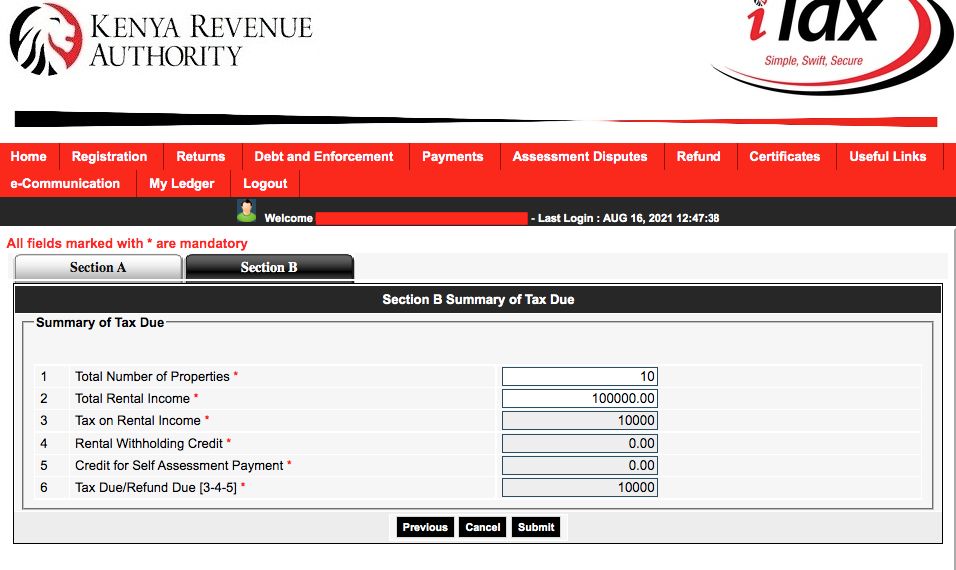The height and width of the screenshot is (570, 956).
Task: Click the Kenya Revenue Authority lion logo
Action: (x=46, y=39)
